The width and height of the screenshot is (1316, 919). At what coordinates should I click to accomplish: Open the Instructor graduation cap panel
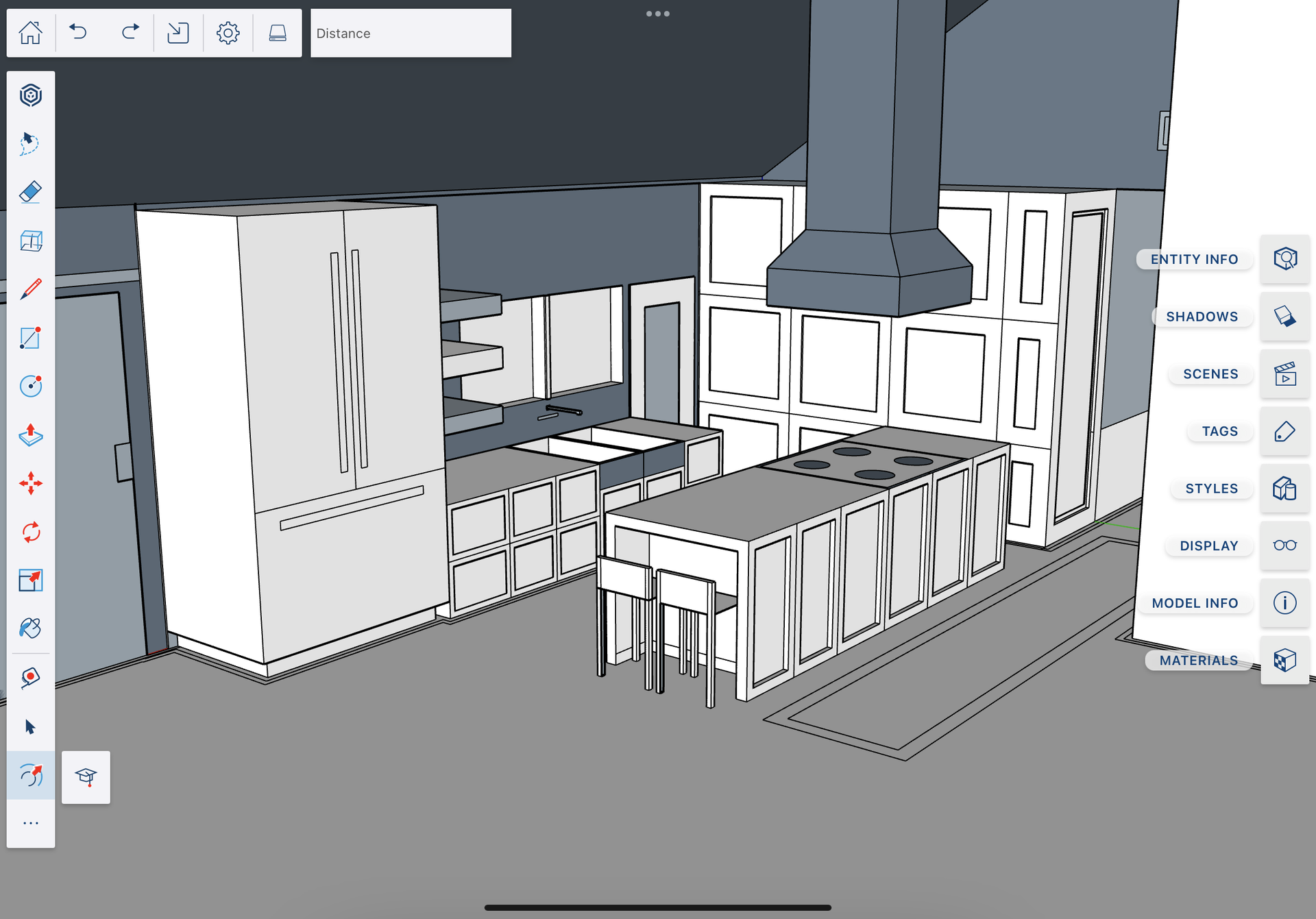86,776
